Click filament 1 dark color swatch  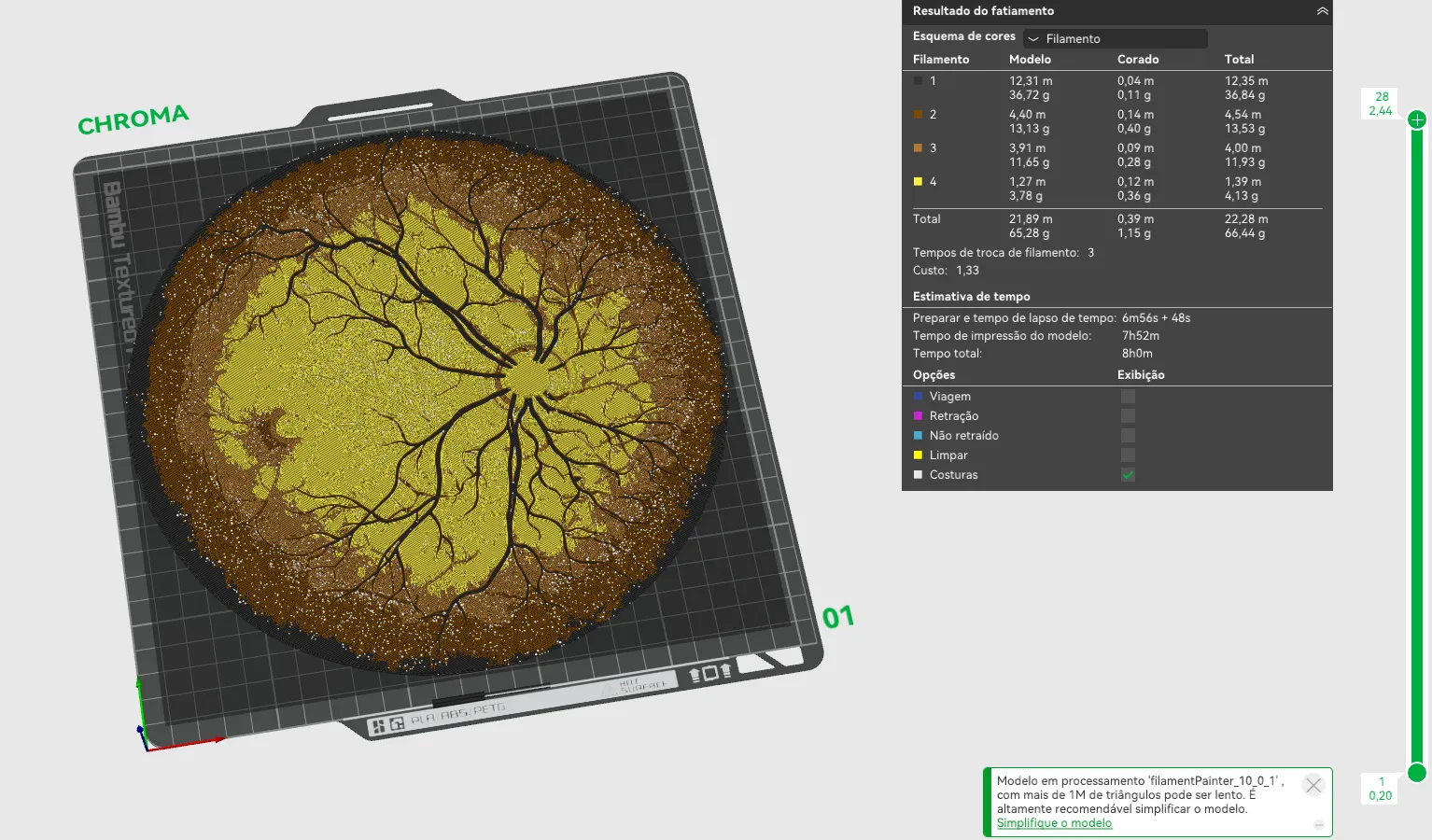(918, 81)
